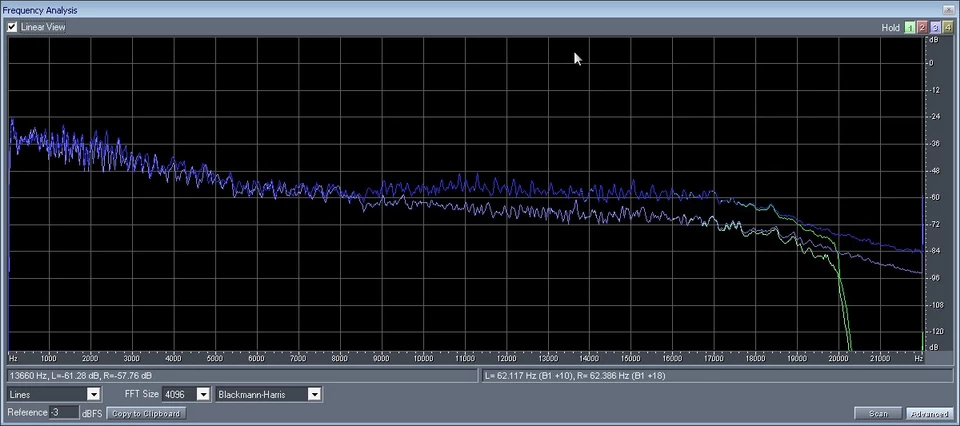Click Hold button 2 (red)
The height and width of the screenshot is (426, 960).
click(922, 28)
